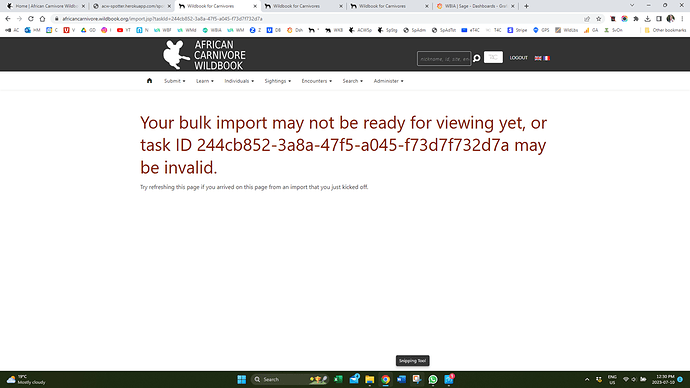Click the LOGOUT link

pos(518,58)
